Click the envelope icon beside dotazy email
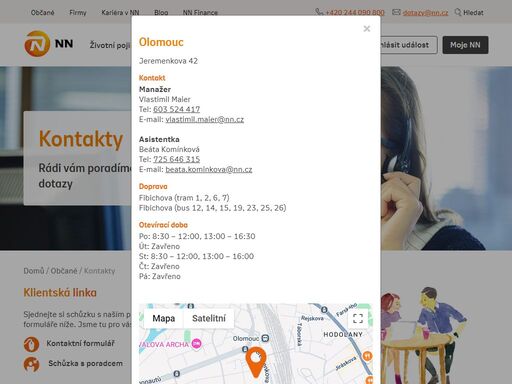The image size is (512, 384). (x=396, y=12)
